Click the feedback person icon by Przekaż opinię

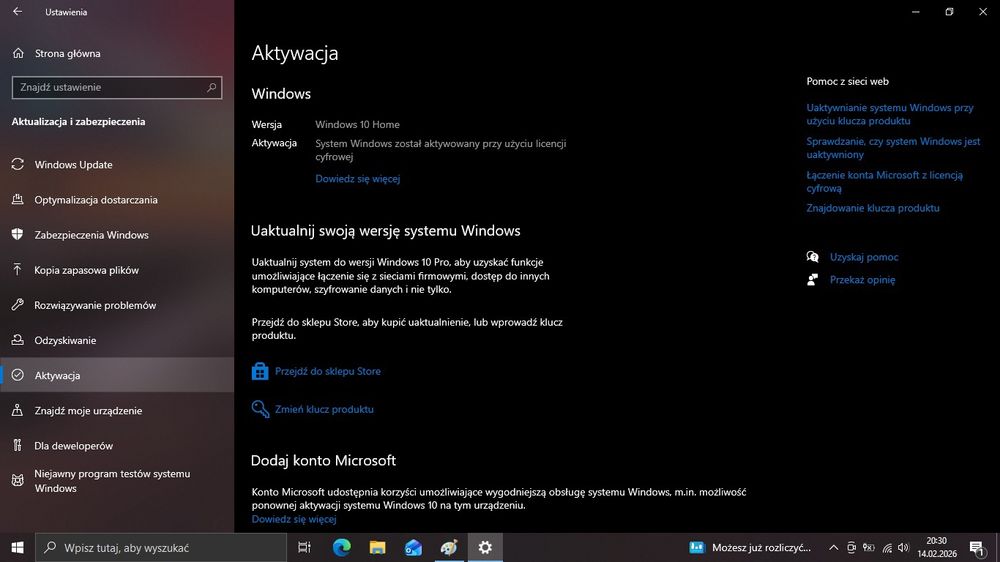[812, 279]
